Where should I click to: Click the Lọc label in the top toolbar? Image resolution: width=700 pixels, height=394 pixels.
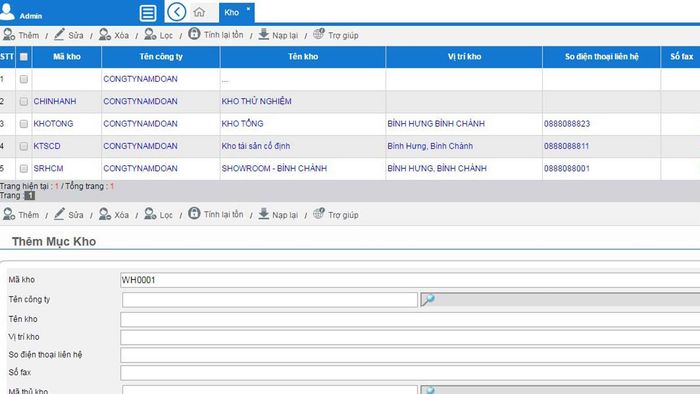click(x=166, y=36)
